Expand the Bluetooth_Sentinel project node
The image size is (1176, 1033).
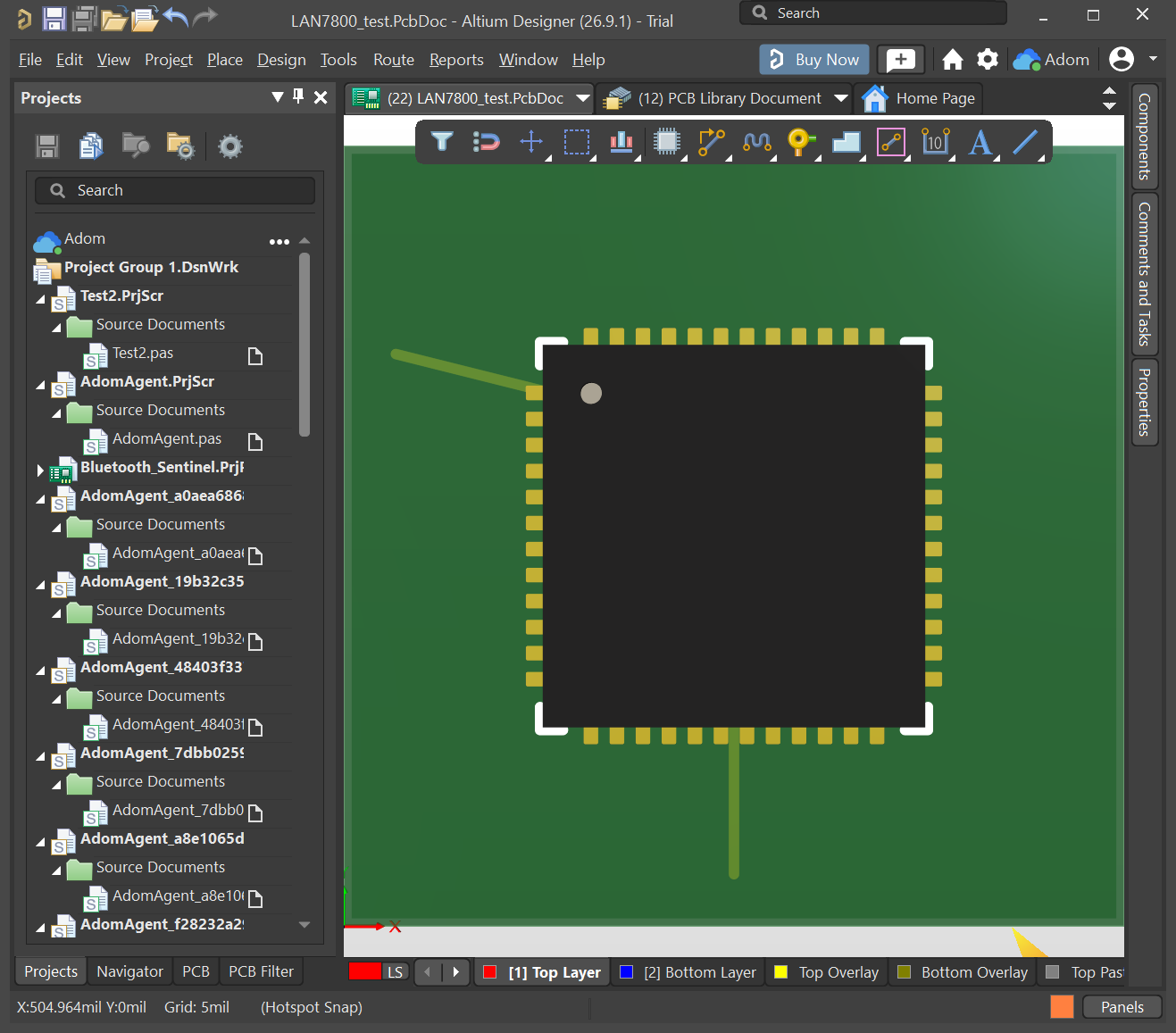click(40, 471)
